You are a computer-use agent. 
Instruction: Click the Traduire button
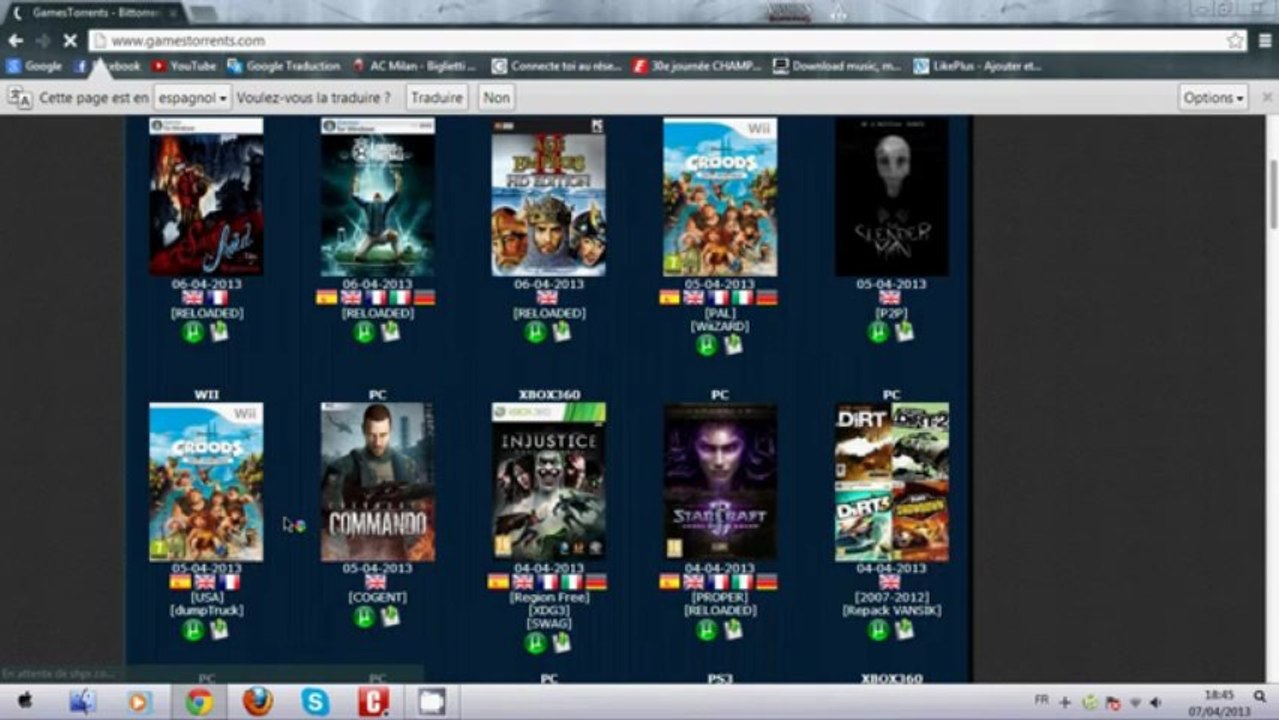pos(437,98)
